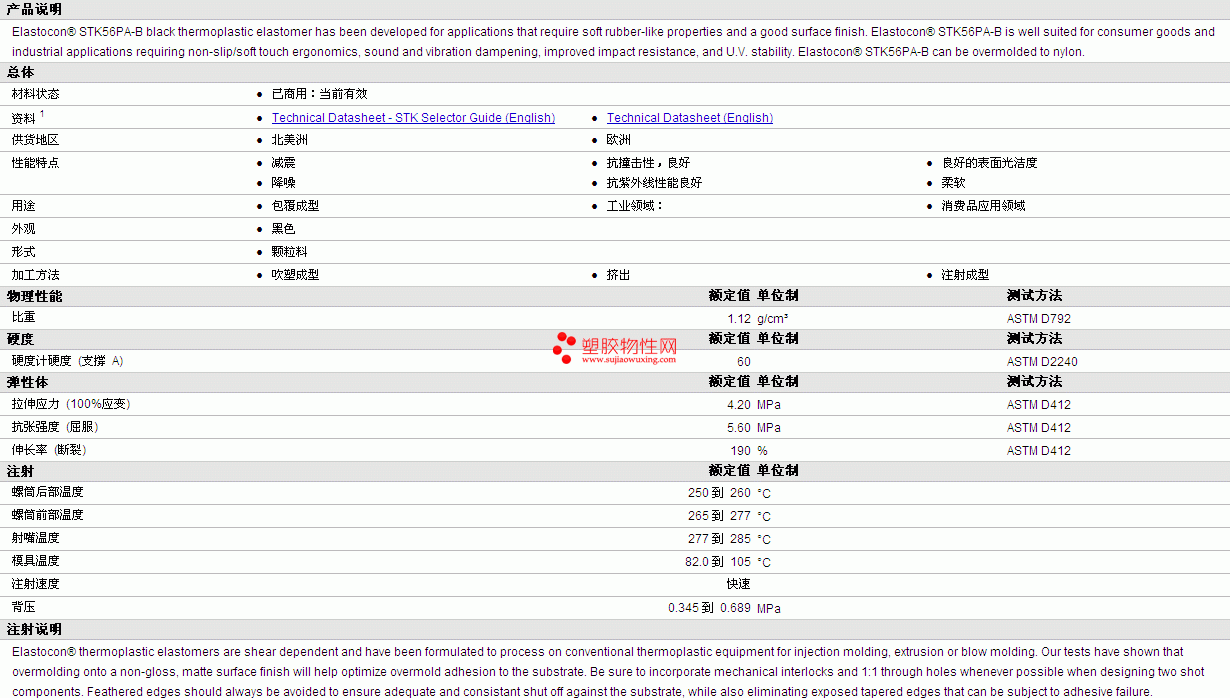This screenshot has height=698, width=1230.
Task: Click the 弹性体 section header
Action: (27, 382)
